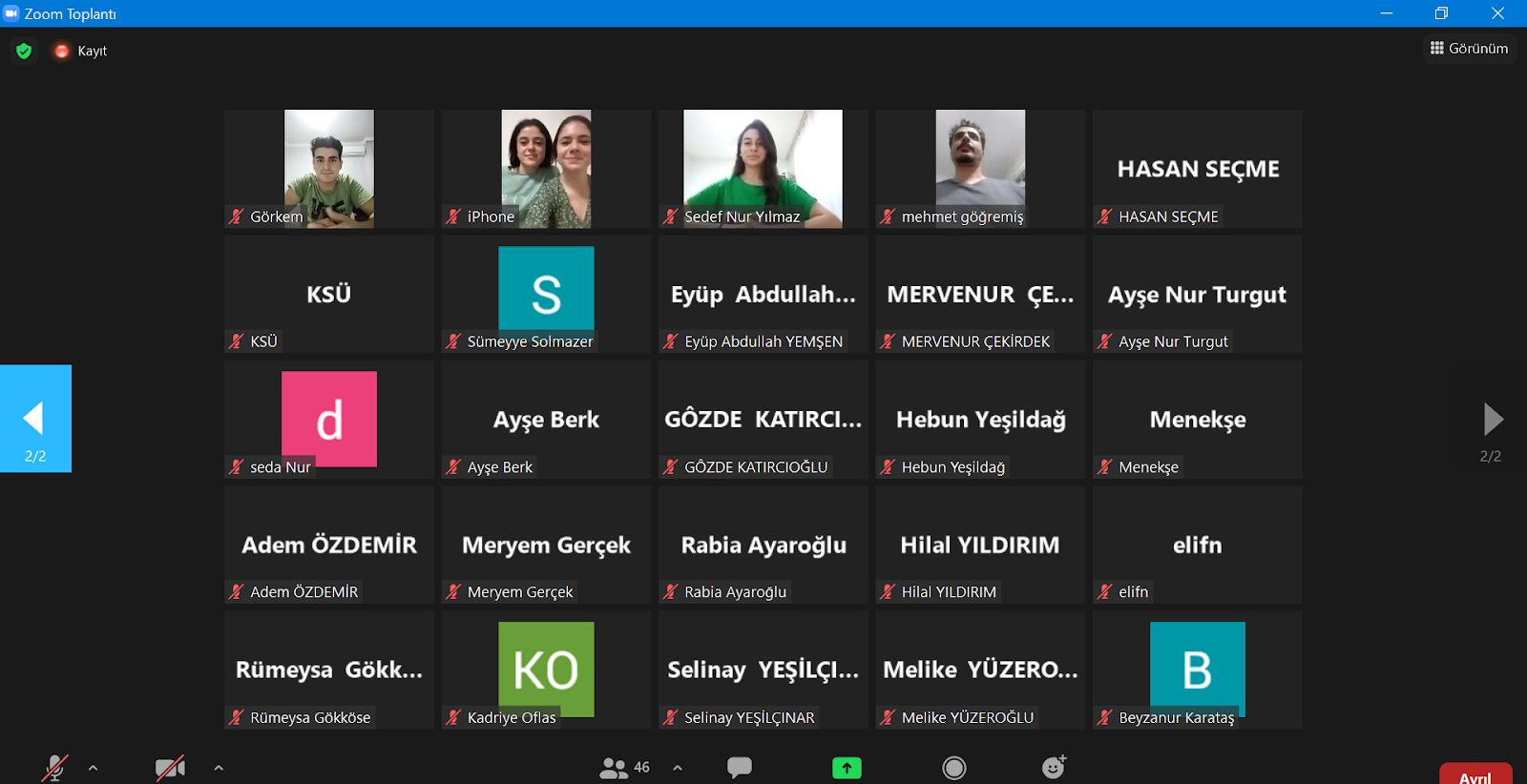Go to the previous page with the left arrow
The height and width of the screenshot is (784, 1527).
point(35,419)
